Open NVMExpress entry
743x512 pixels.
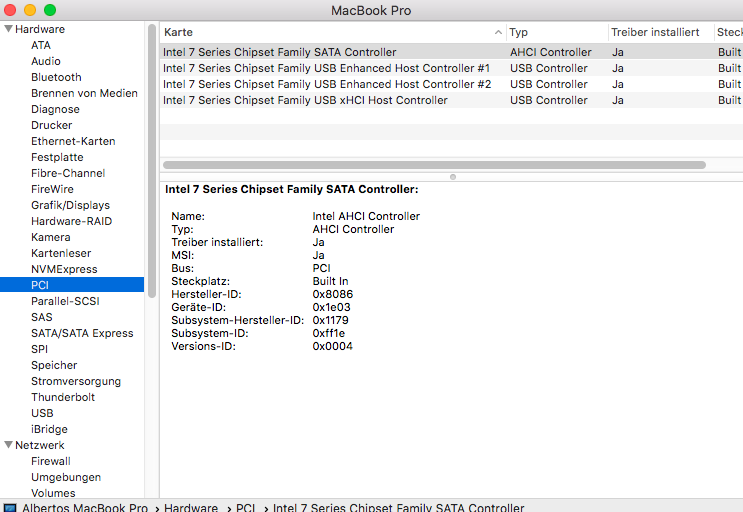coord(64,269)
